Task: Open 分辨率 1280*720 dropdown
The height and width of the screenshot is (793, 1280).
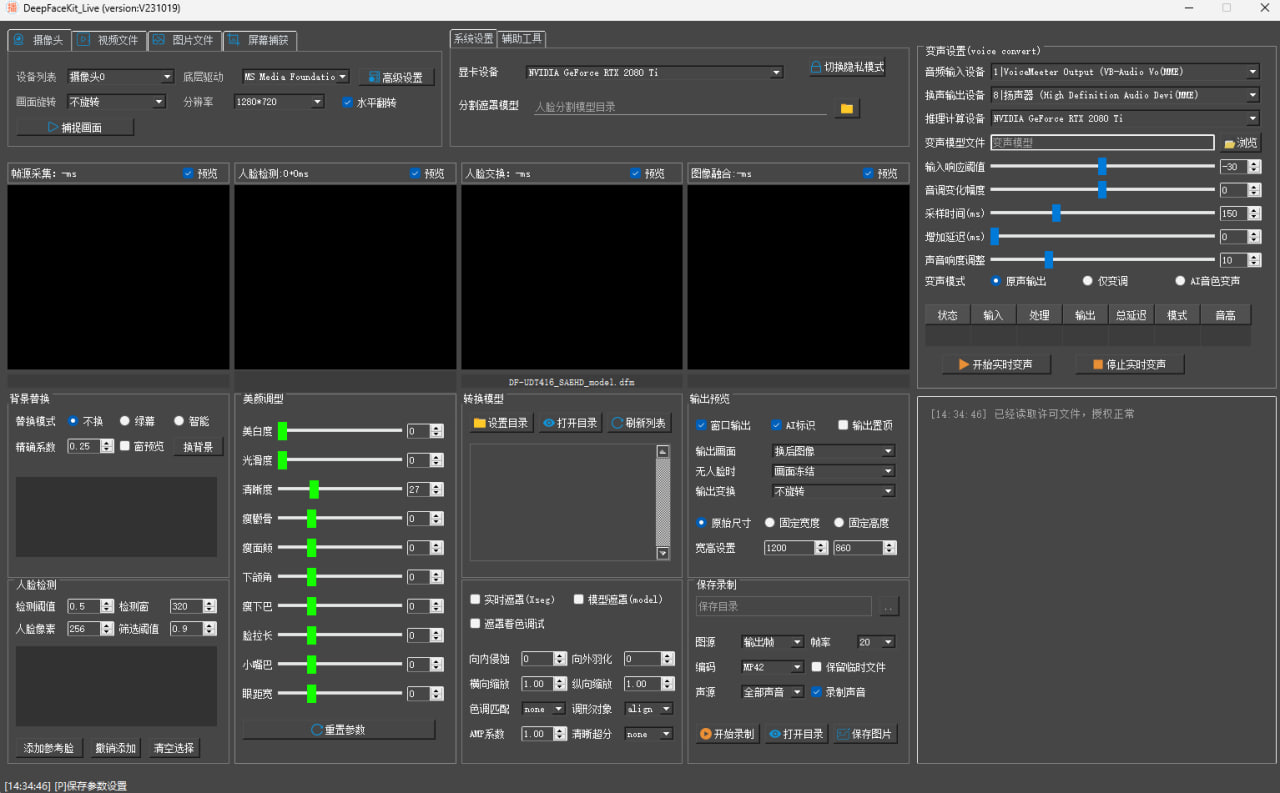Action: [x=279, y=102]
